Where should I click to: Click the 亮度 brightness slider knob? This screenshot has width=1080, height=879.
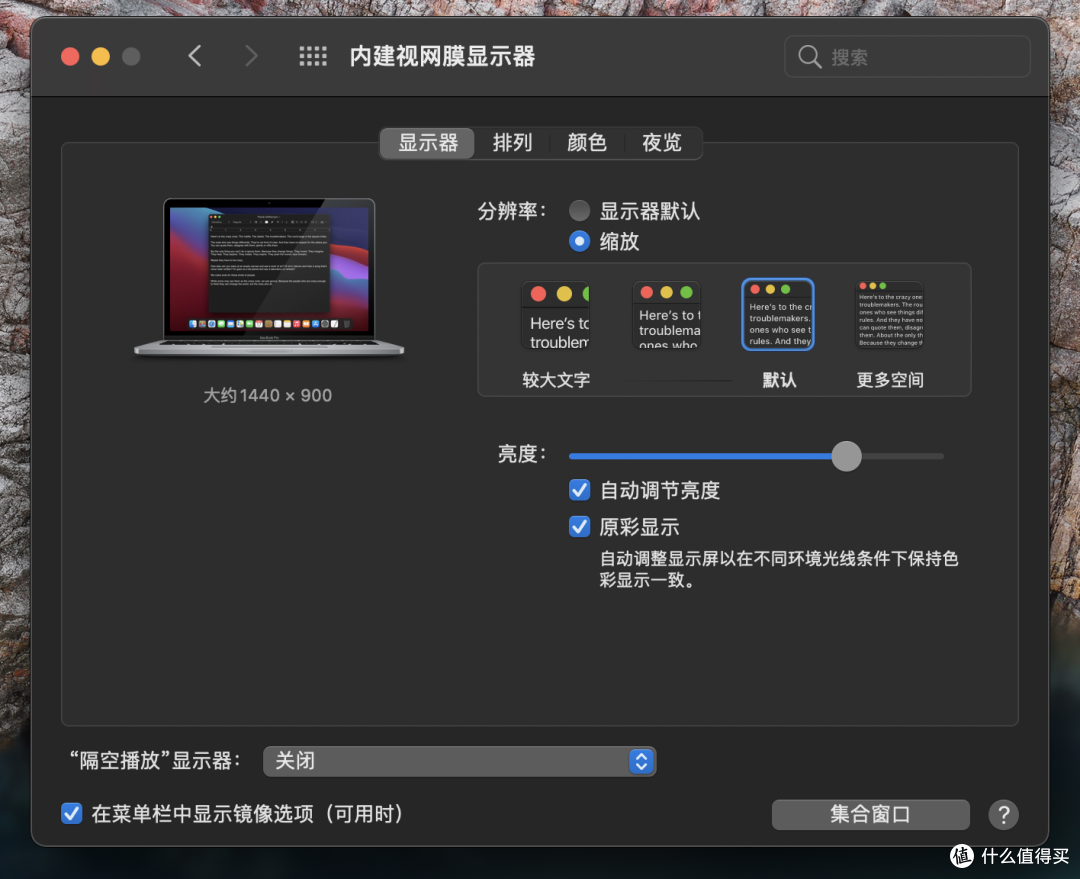click(x=847, y=456)
